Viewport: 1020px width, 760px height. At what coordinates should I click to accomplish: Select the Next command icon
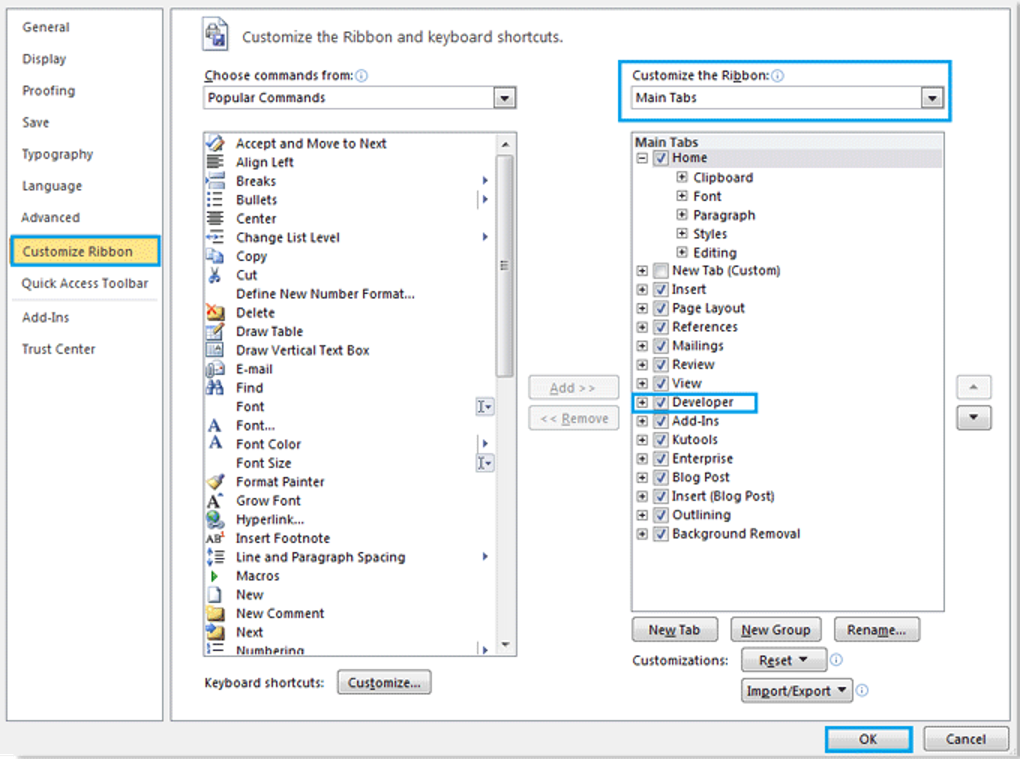coord(215,632)
